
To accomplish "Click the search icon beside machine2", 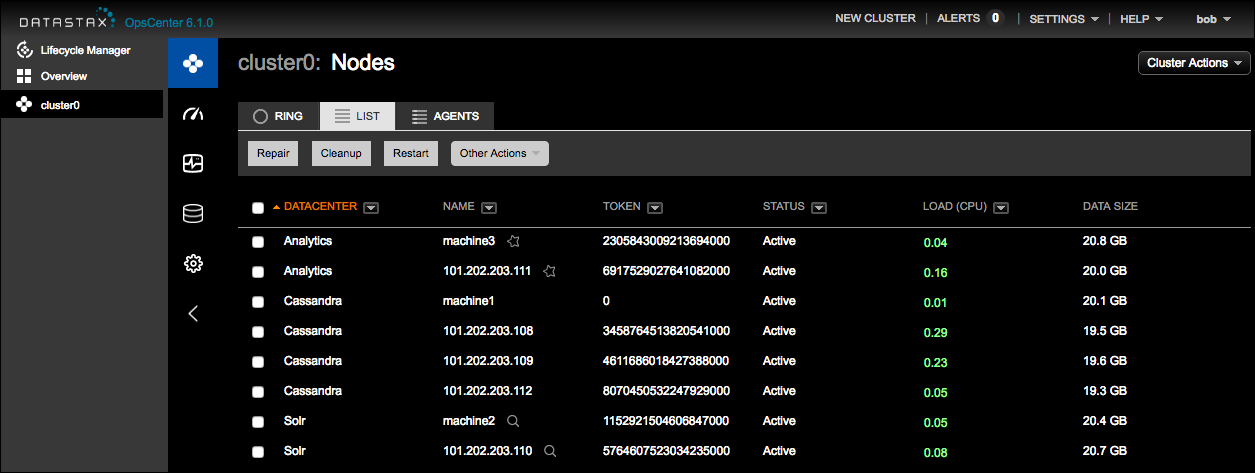I will (513, 421).
